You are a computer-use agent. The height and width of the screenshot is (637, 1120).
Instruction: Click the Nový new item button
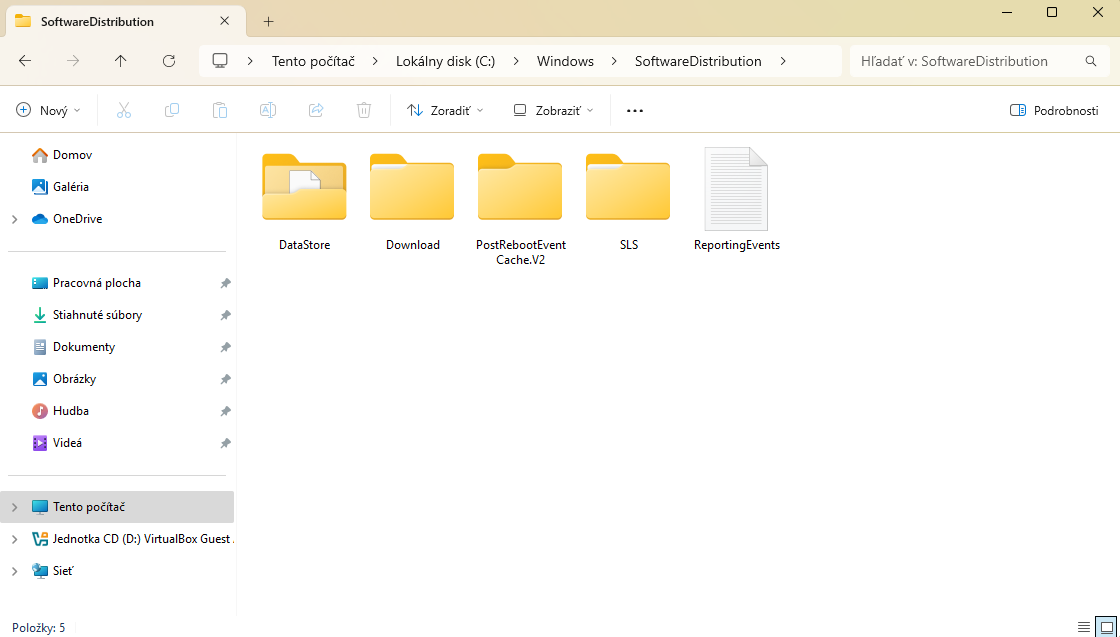[48, 110]
